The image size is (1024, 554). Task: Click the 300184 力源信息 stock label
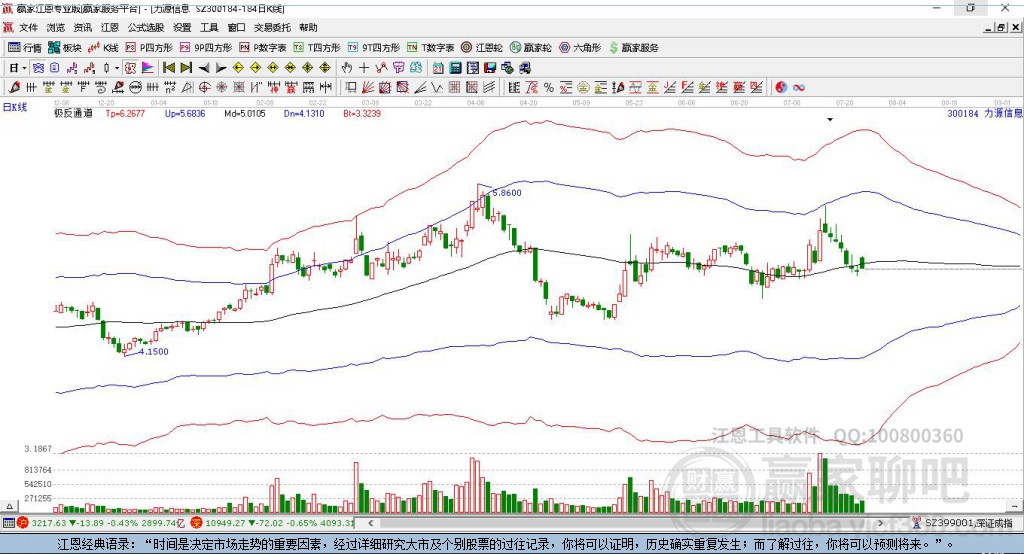[x=985, y=114]
